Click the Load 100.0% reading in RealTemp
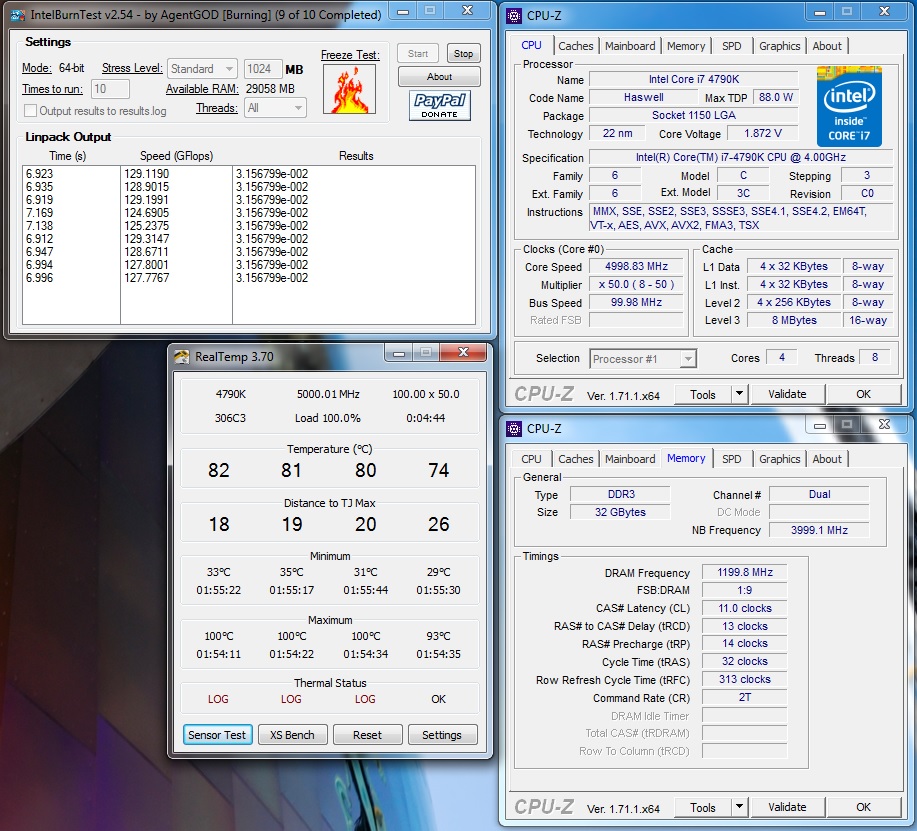The height and width of the screenshot is (831, 917). 328,418
